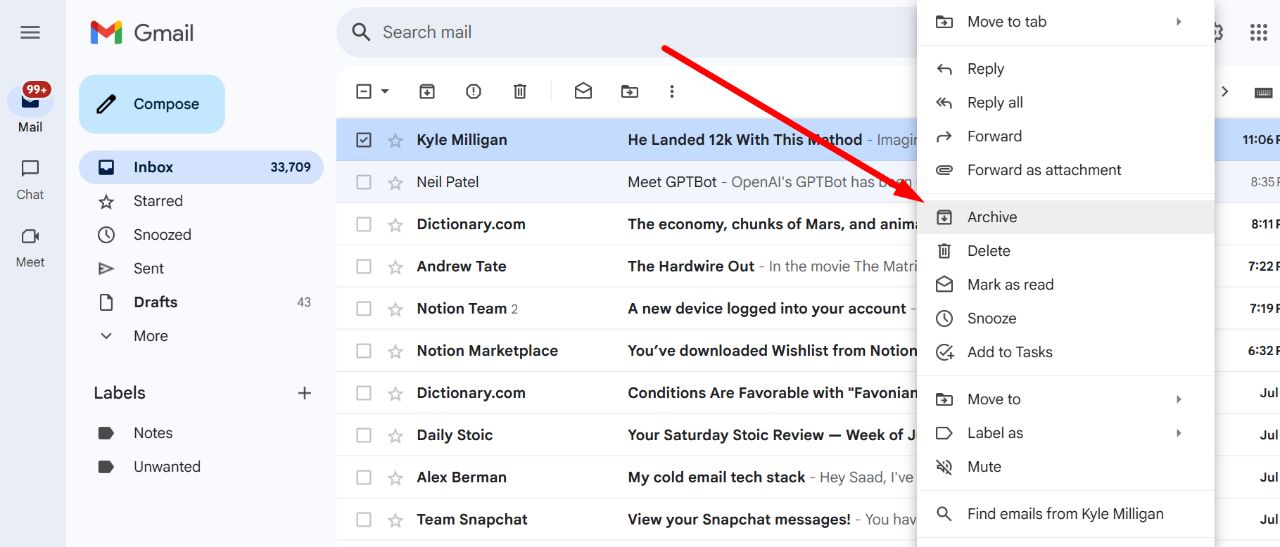Star the Andrew Tate email

pyautogui.click(x=396, y=266)
